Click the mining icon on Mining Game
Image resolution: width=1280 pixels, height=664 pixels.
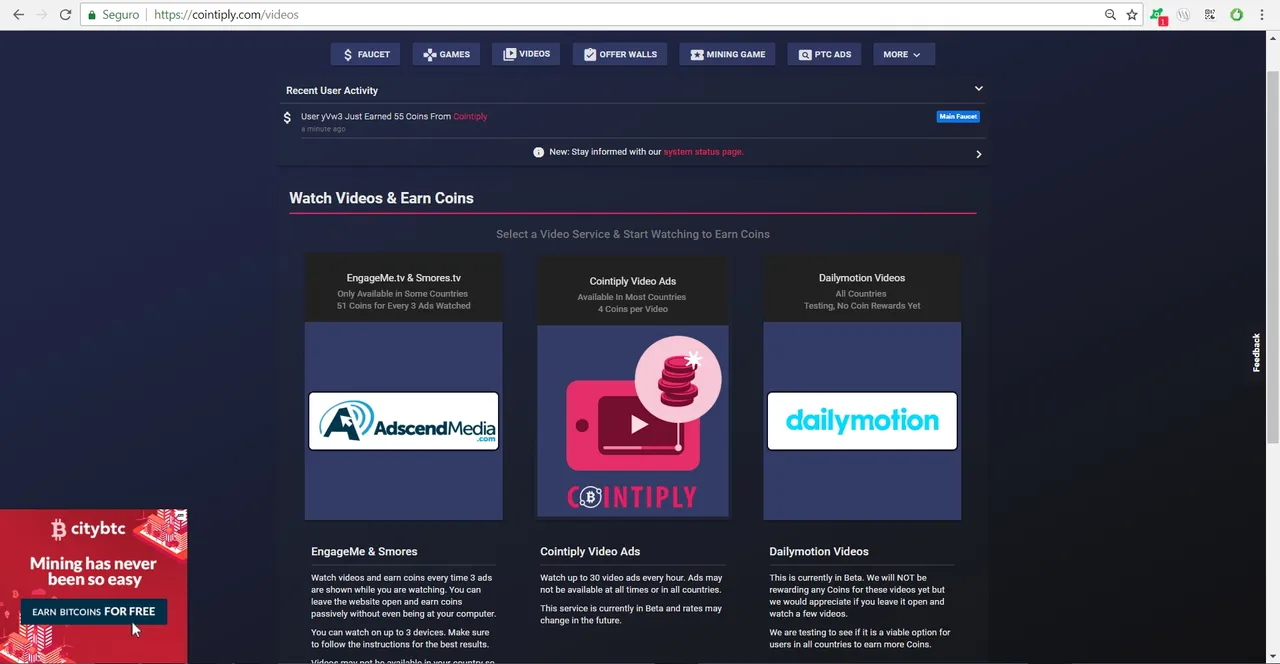[x=697, y=55]
